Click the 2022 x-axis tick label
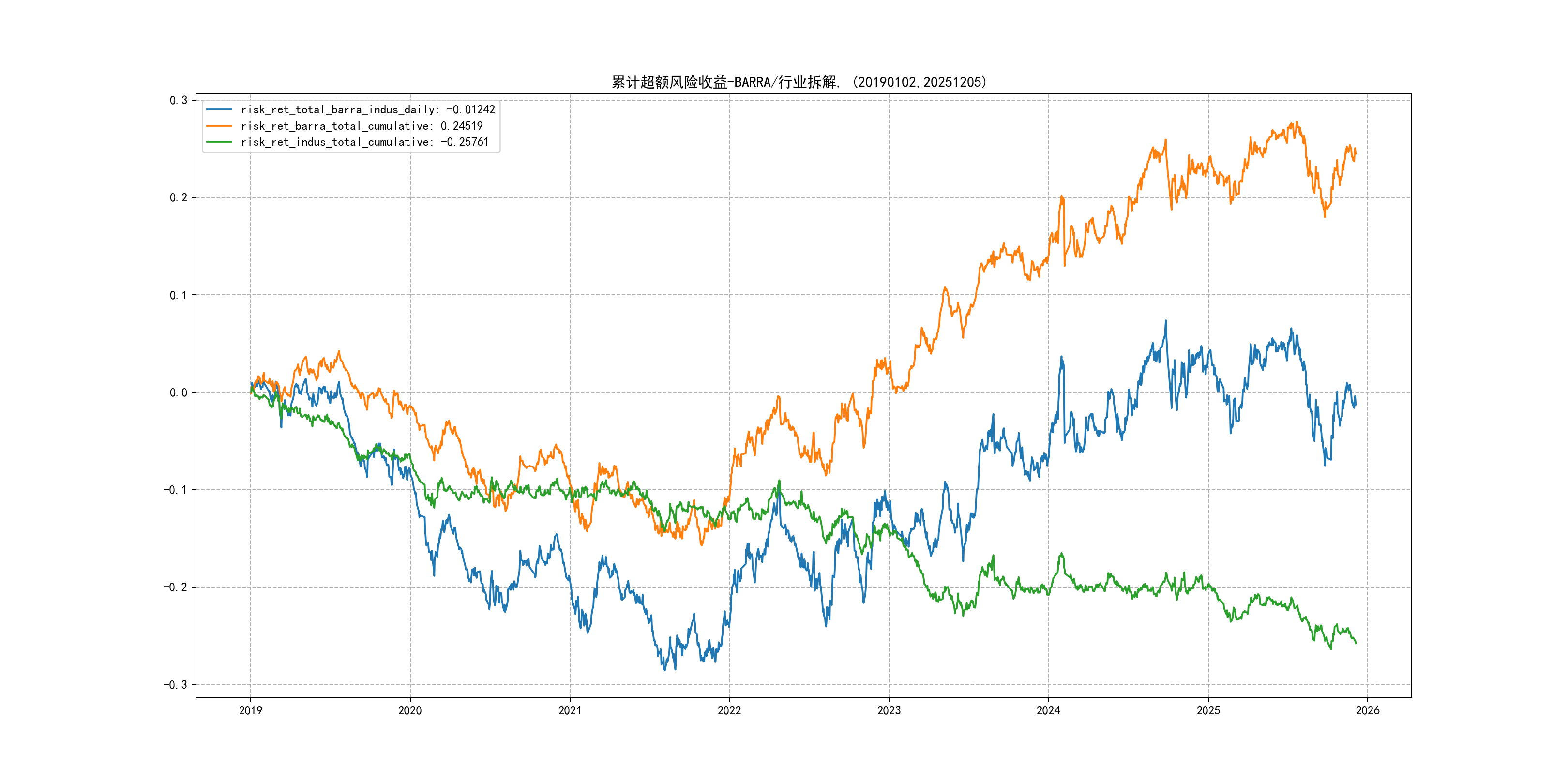 [x=729, y=710]
